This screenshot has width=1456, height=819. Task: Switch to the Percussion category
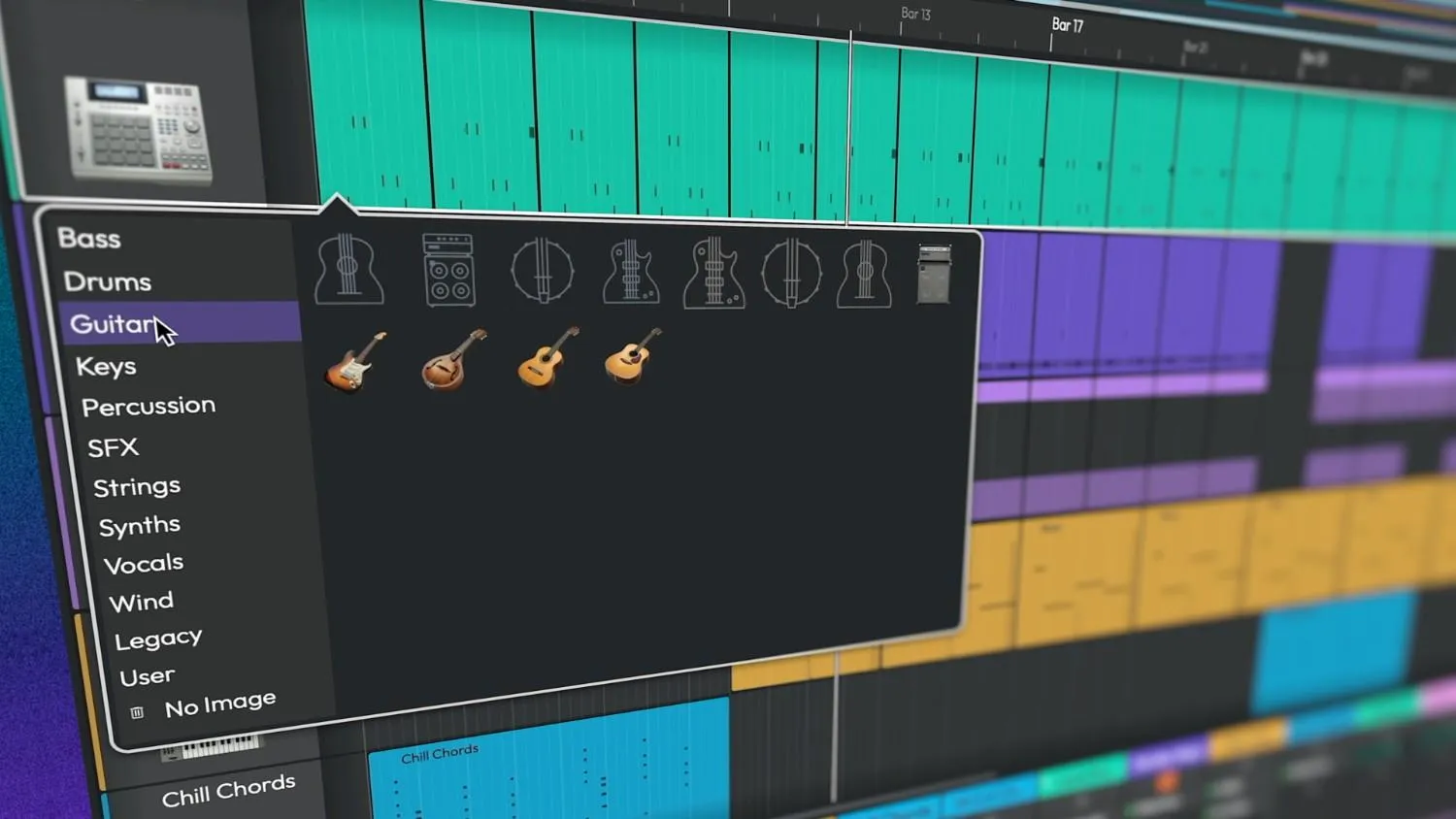click(149, 406)
